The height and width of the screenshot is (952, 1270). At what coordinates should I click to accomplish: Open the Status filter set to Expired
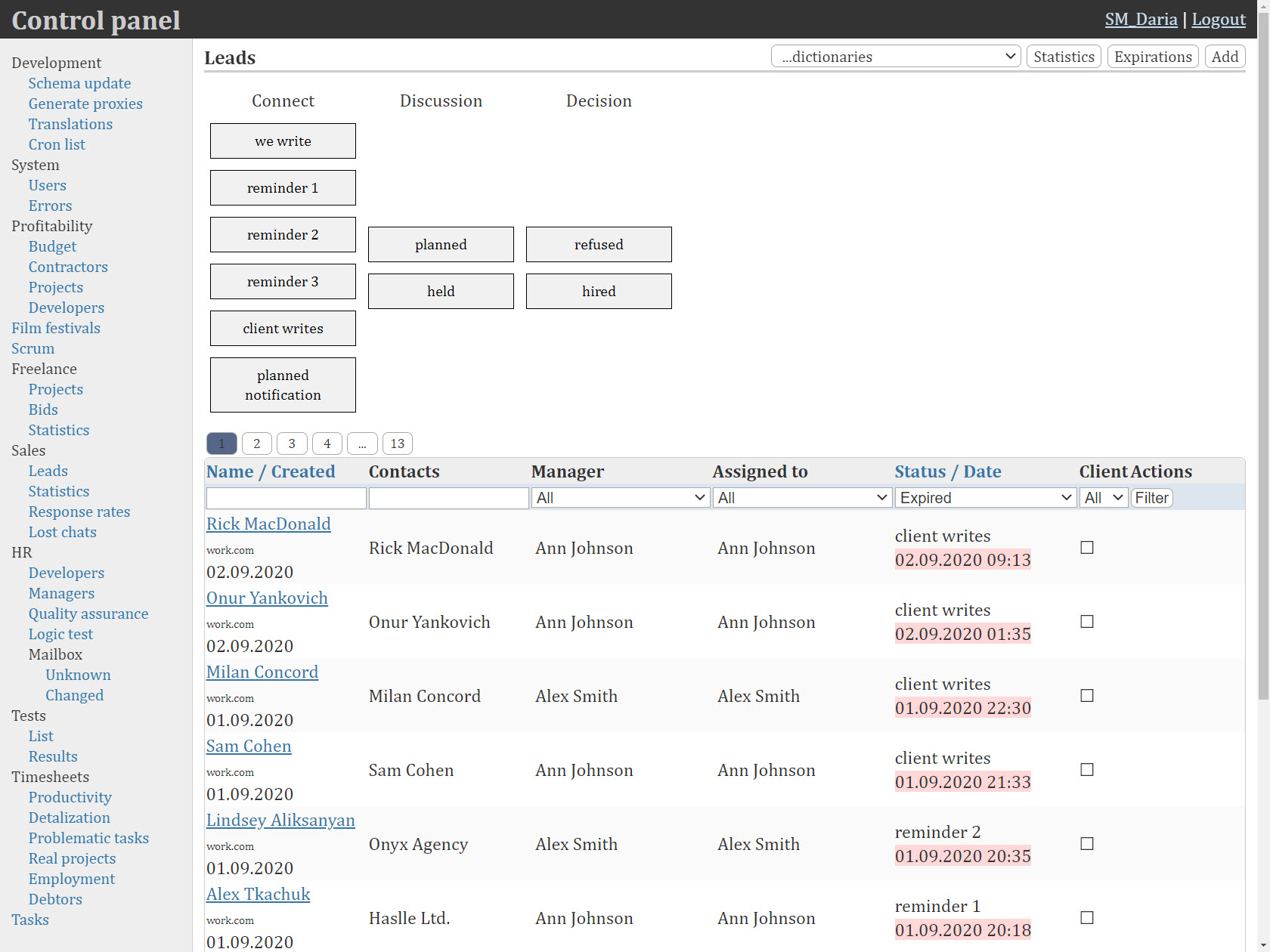pyautogui.click(x=986, y=498)
